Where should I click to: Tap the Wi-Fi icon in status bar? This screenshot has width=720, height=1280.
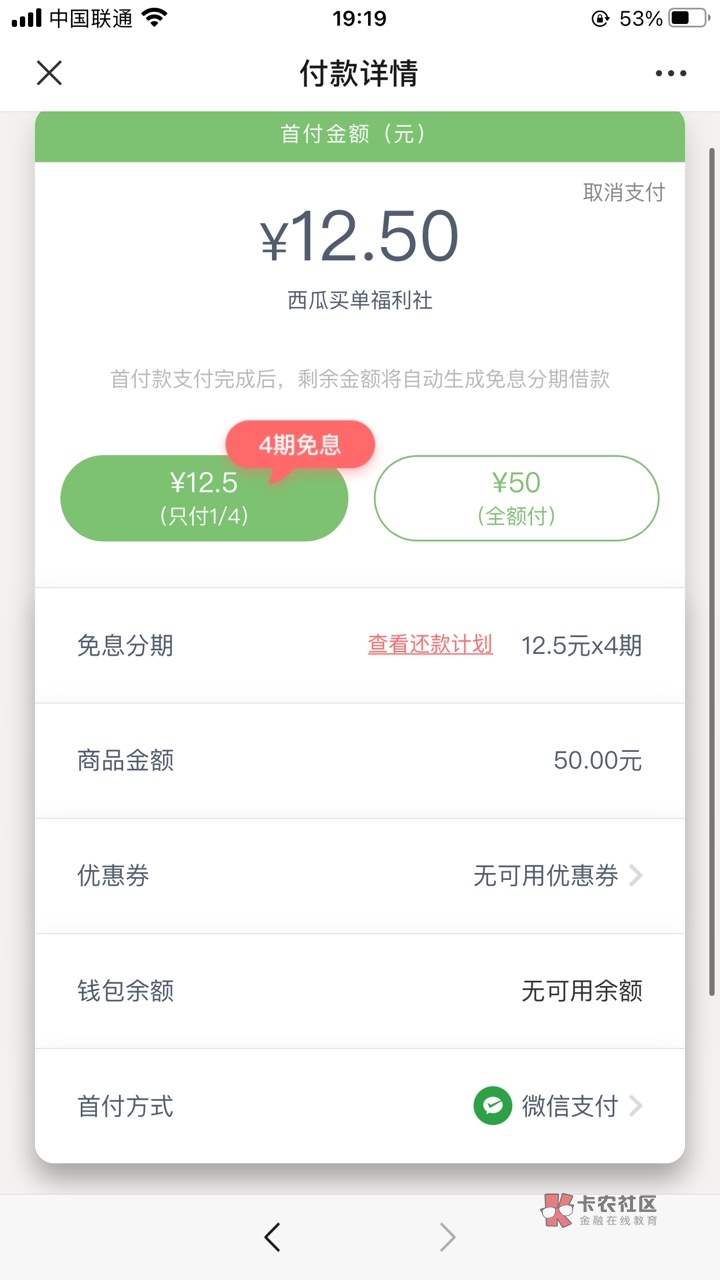(x=154, y=18)
